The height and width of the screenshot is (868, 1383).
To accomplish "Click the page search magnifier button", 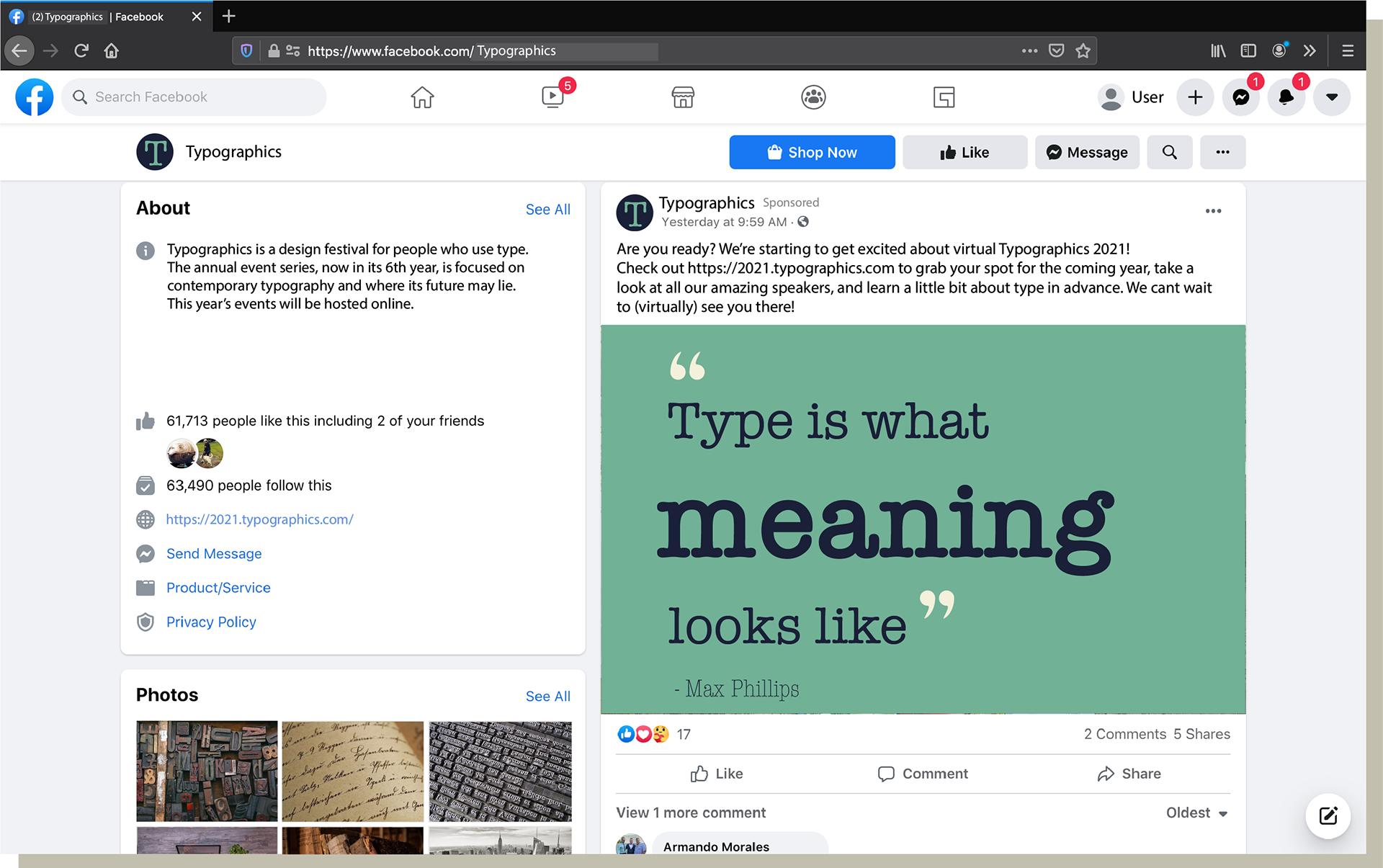I will point(1169,152).
